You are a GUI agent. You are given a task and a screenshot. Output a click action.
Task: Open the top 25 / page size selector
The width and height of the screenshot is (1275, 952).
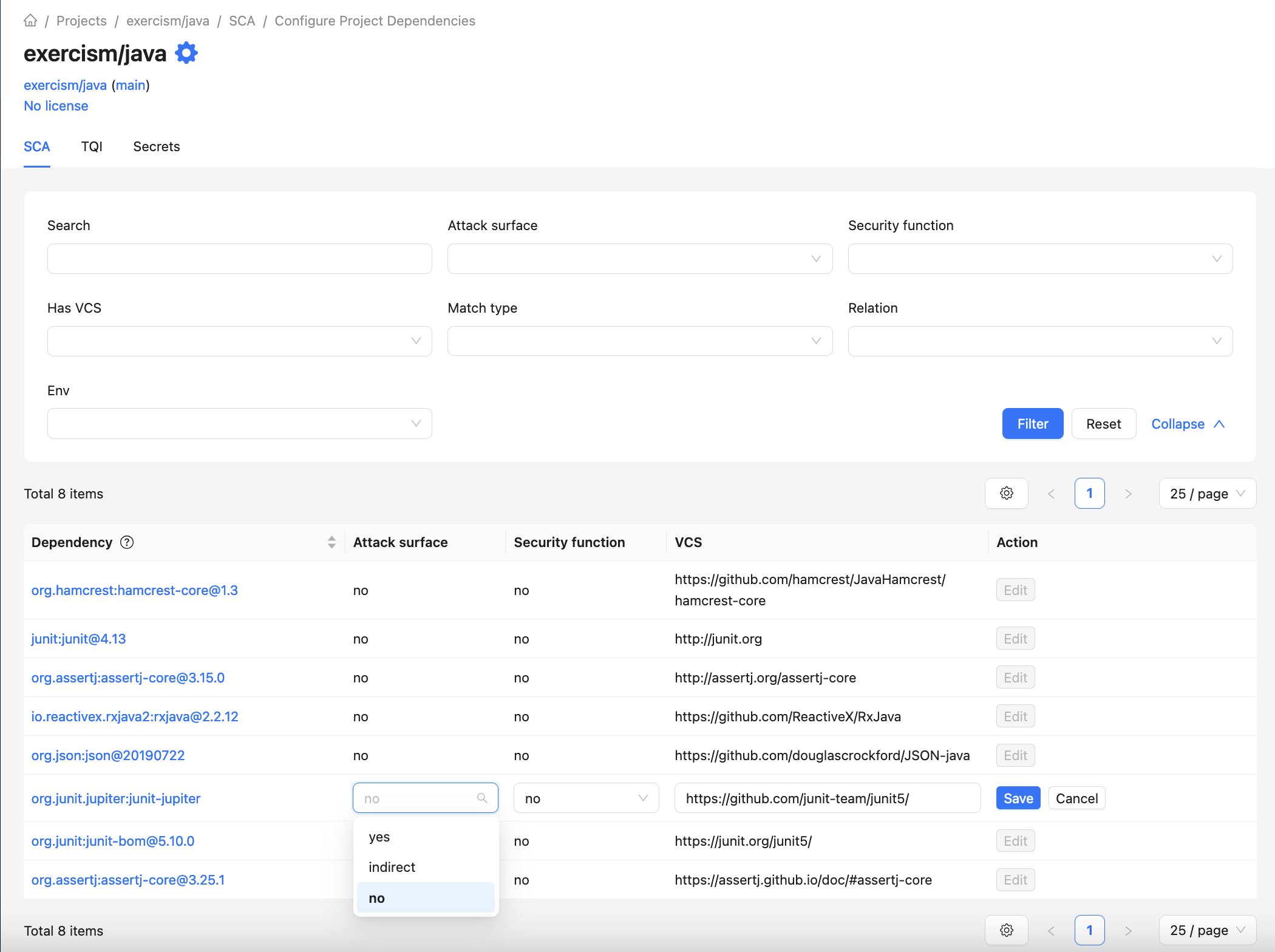pos(1207,494)
